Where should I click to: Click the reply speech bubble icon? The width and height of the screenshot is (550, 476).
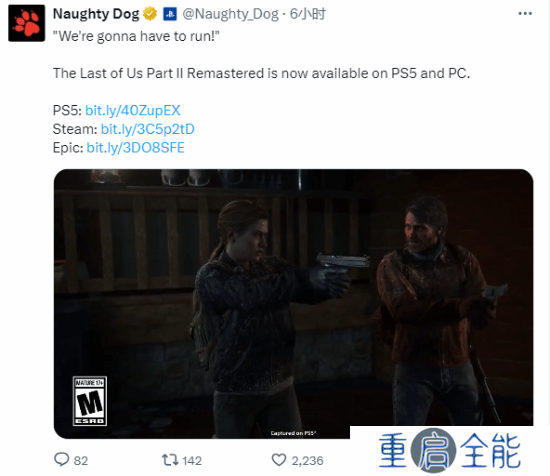coord(62,460)
